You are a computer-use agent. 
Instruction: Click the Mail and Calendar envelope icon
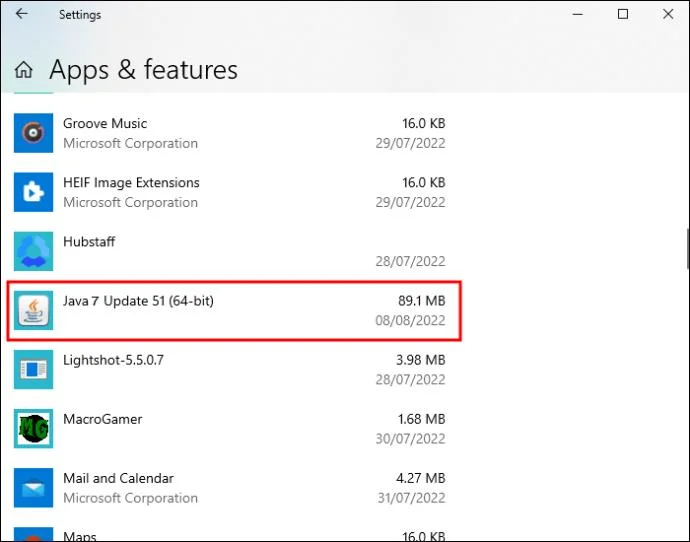tap(33, 488)
